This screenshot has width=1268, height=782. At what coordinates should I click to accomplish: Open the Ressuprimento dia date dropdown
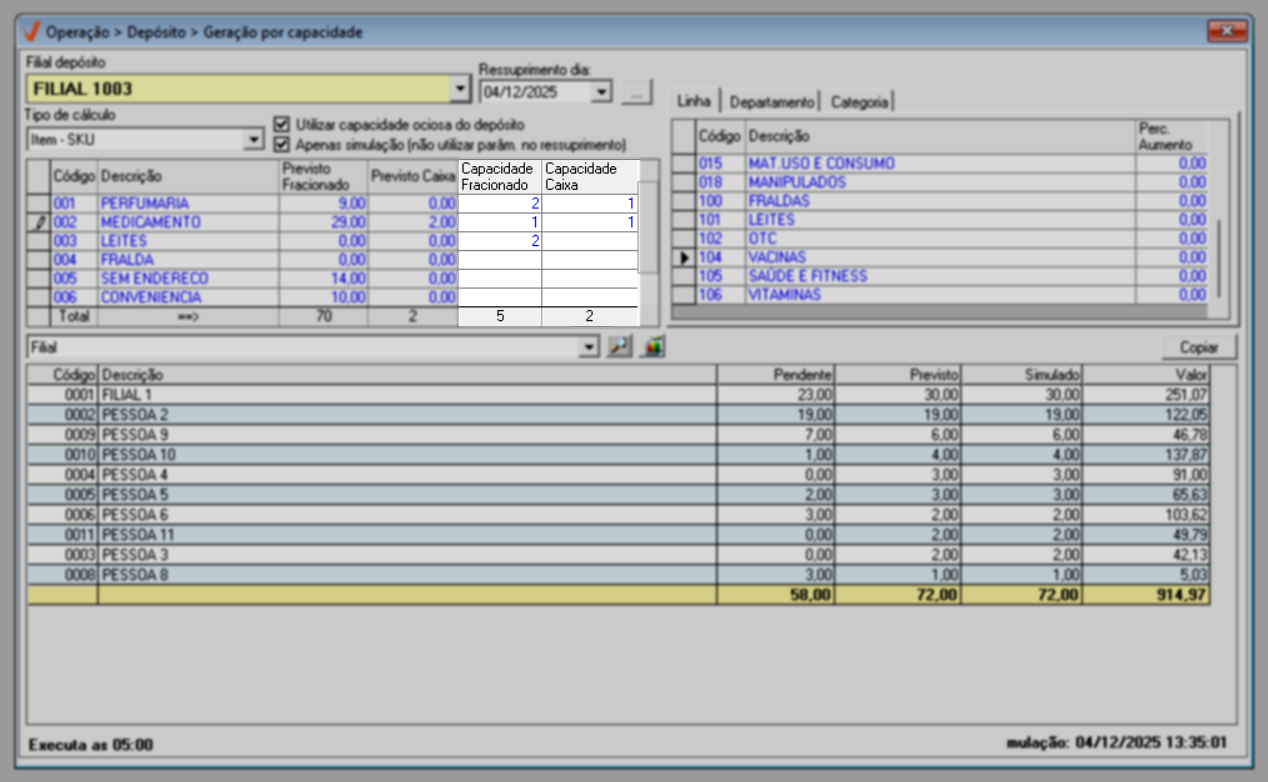(x=601, y=93)
